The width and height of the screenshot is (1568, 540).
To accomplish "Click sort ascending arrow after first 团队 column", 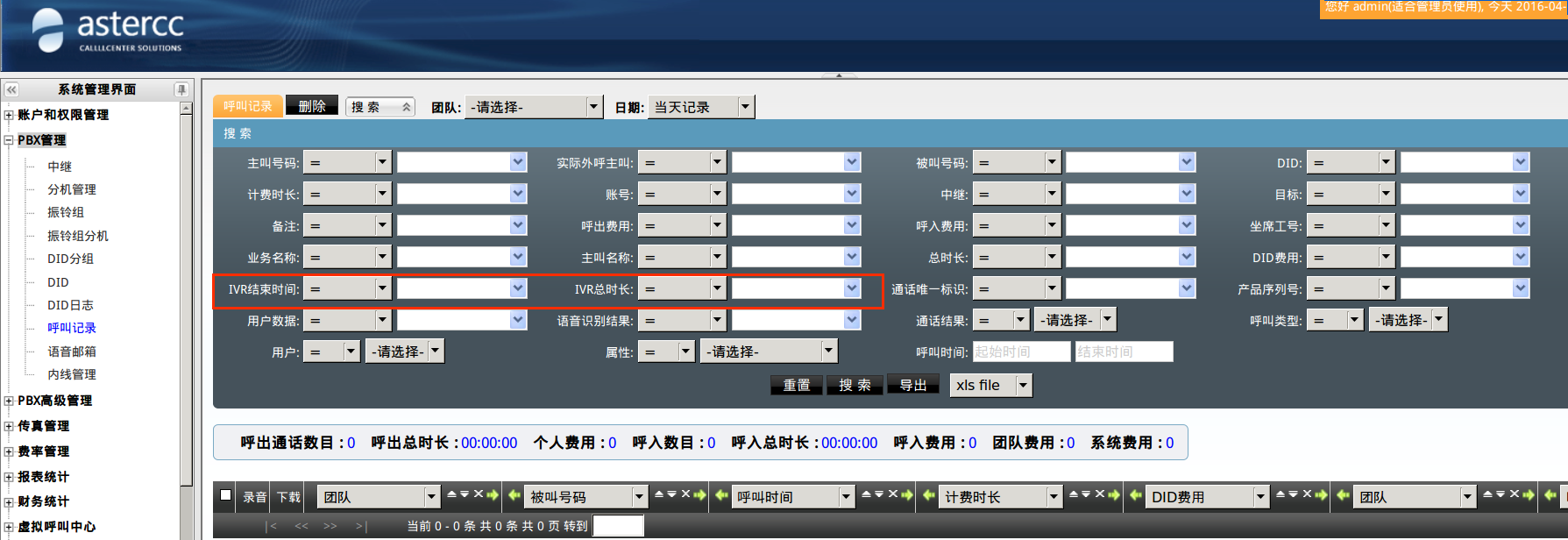I will coord(451,494).
